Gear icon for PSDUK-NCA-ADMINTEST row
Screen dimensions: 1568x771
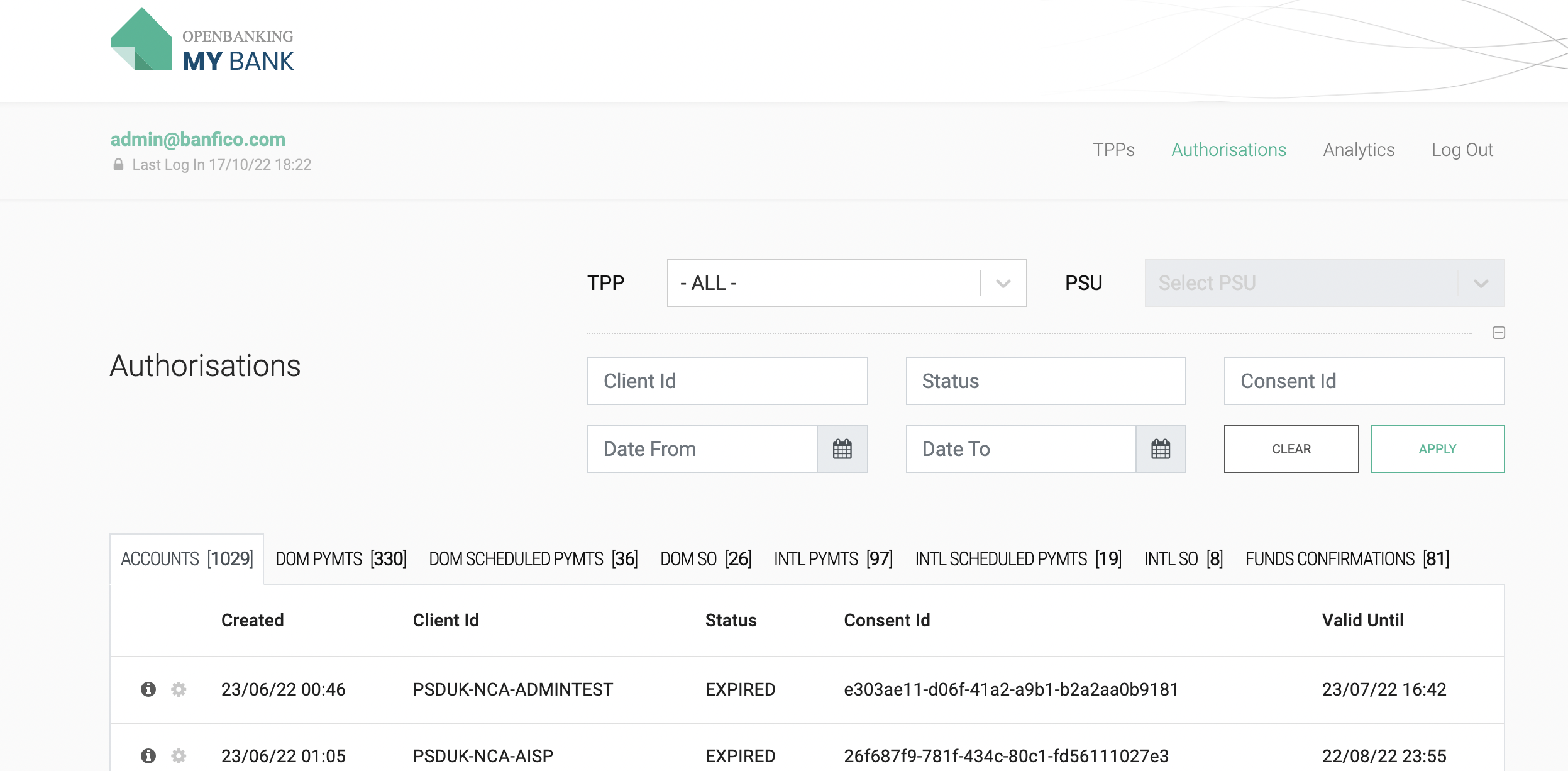[x=179, y=689]
